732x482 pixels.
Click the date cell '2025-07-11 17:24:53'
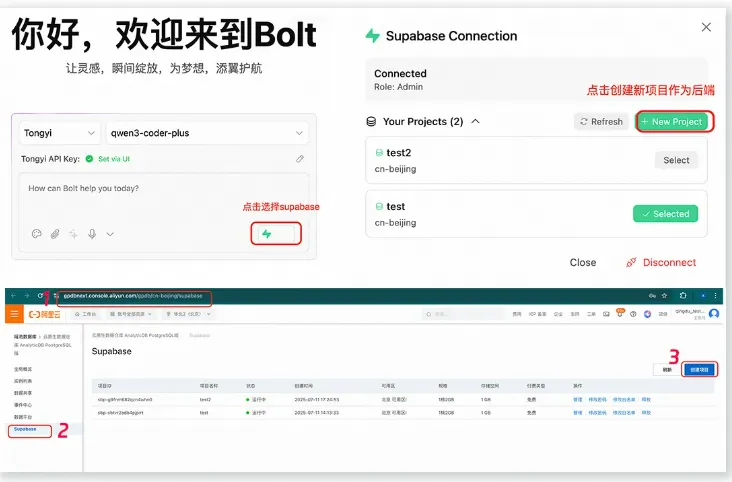tap(317, 400)
